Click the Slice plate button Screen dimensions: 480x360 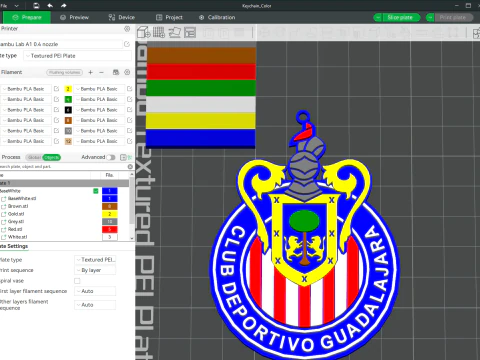tap(401, 17)
